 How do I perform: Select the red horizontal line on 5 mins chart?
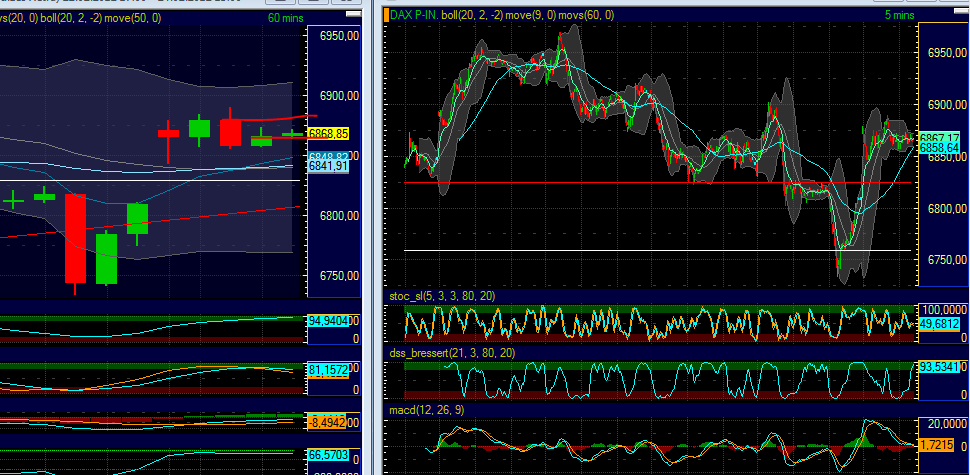coord(659,182)
